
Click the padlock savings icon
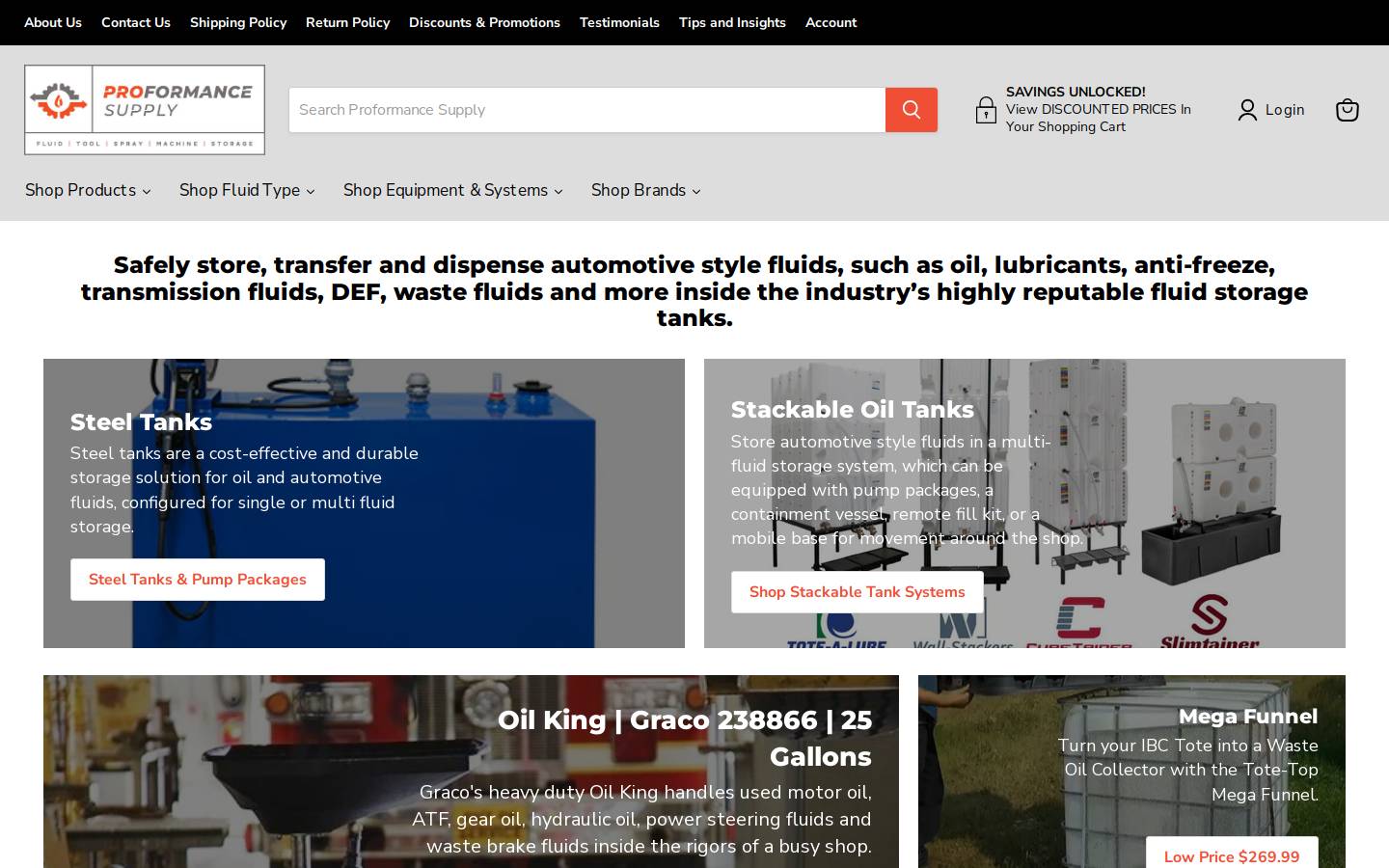(986, 110)
